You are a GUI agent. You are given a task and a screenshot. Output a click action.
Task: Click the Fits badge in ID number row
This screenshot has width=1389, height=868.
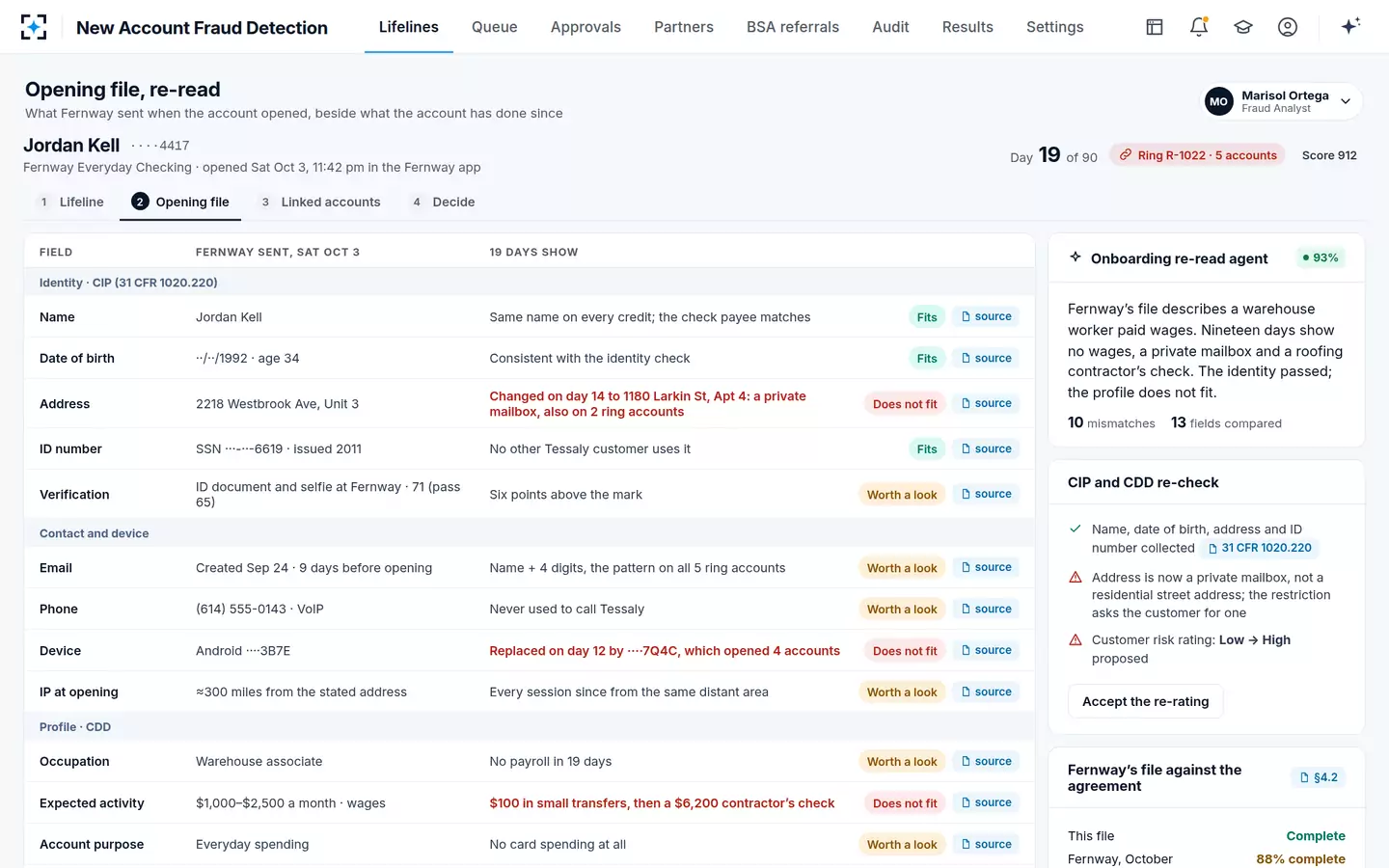[927, 449]
